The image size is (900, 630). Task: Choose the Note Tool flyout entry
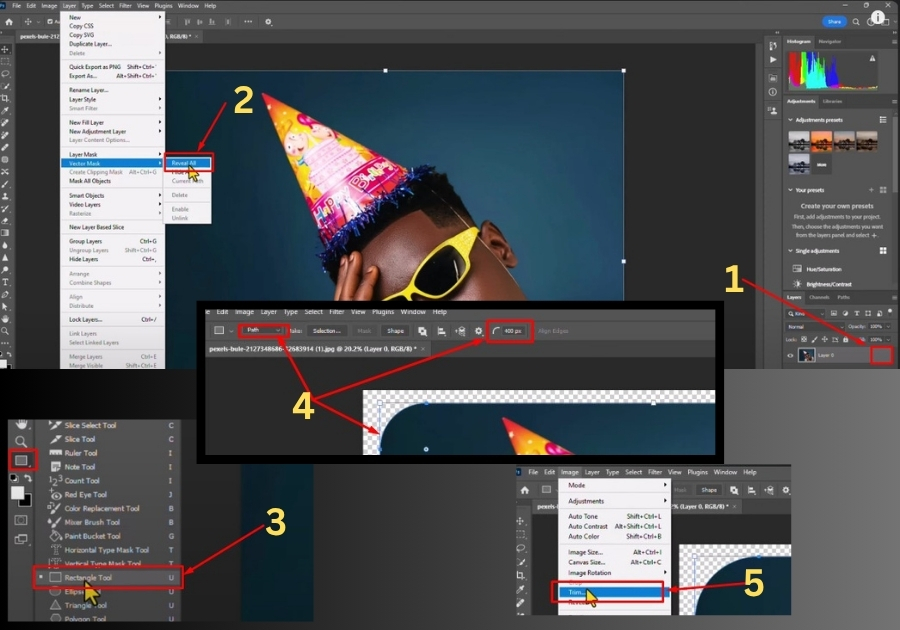[108, 467]
